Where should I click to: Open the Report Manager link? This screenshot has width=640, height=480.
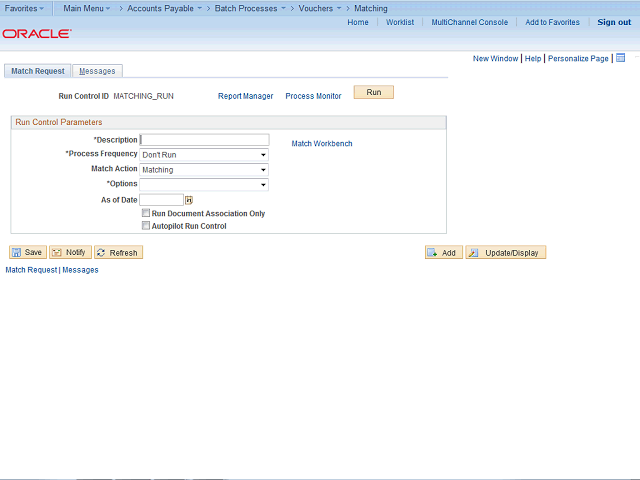[245, 96]
